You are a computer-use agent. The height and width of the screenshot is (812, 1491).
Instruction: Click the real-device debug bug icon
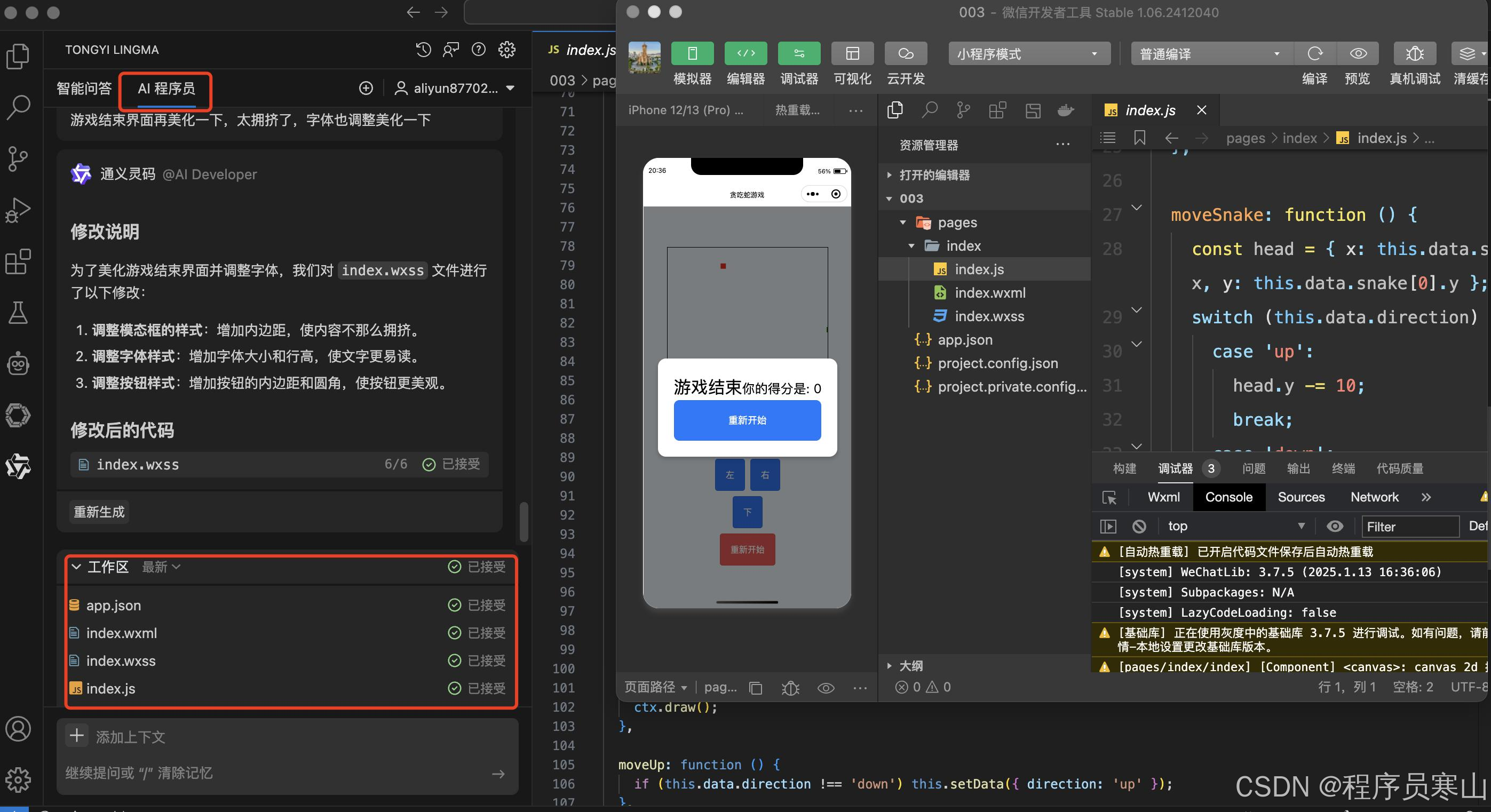pos(1414,54)
